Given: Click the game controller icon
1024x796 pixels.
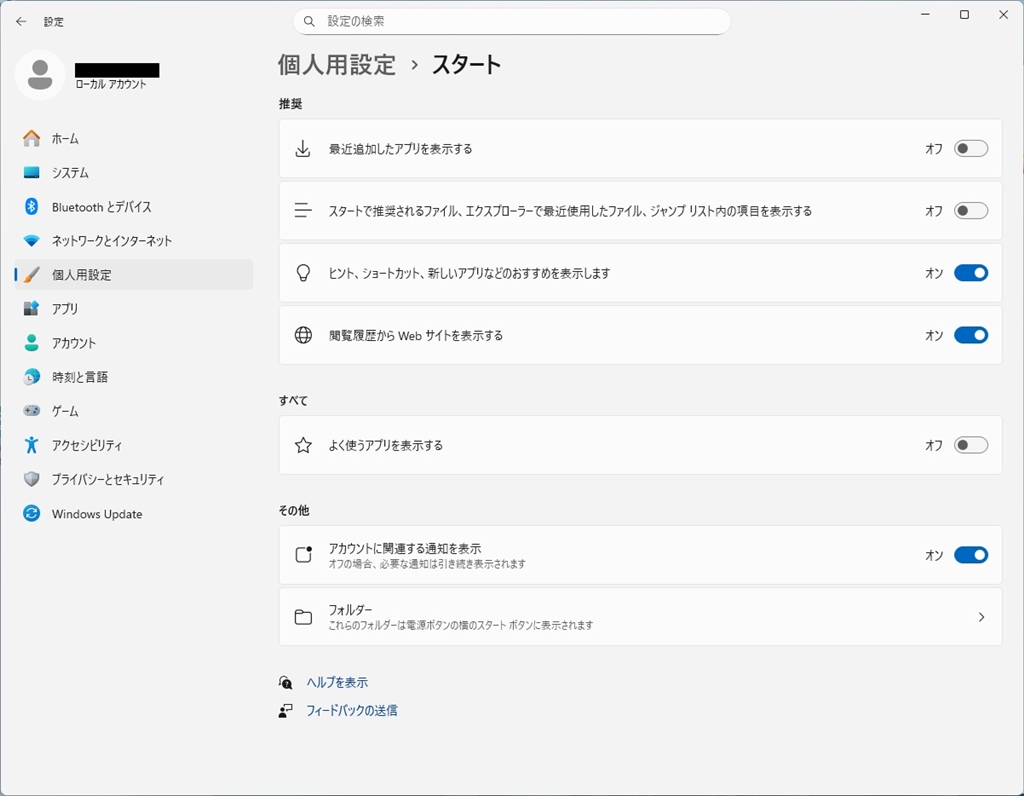Looking at the screenshot, I should (32, 411).
